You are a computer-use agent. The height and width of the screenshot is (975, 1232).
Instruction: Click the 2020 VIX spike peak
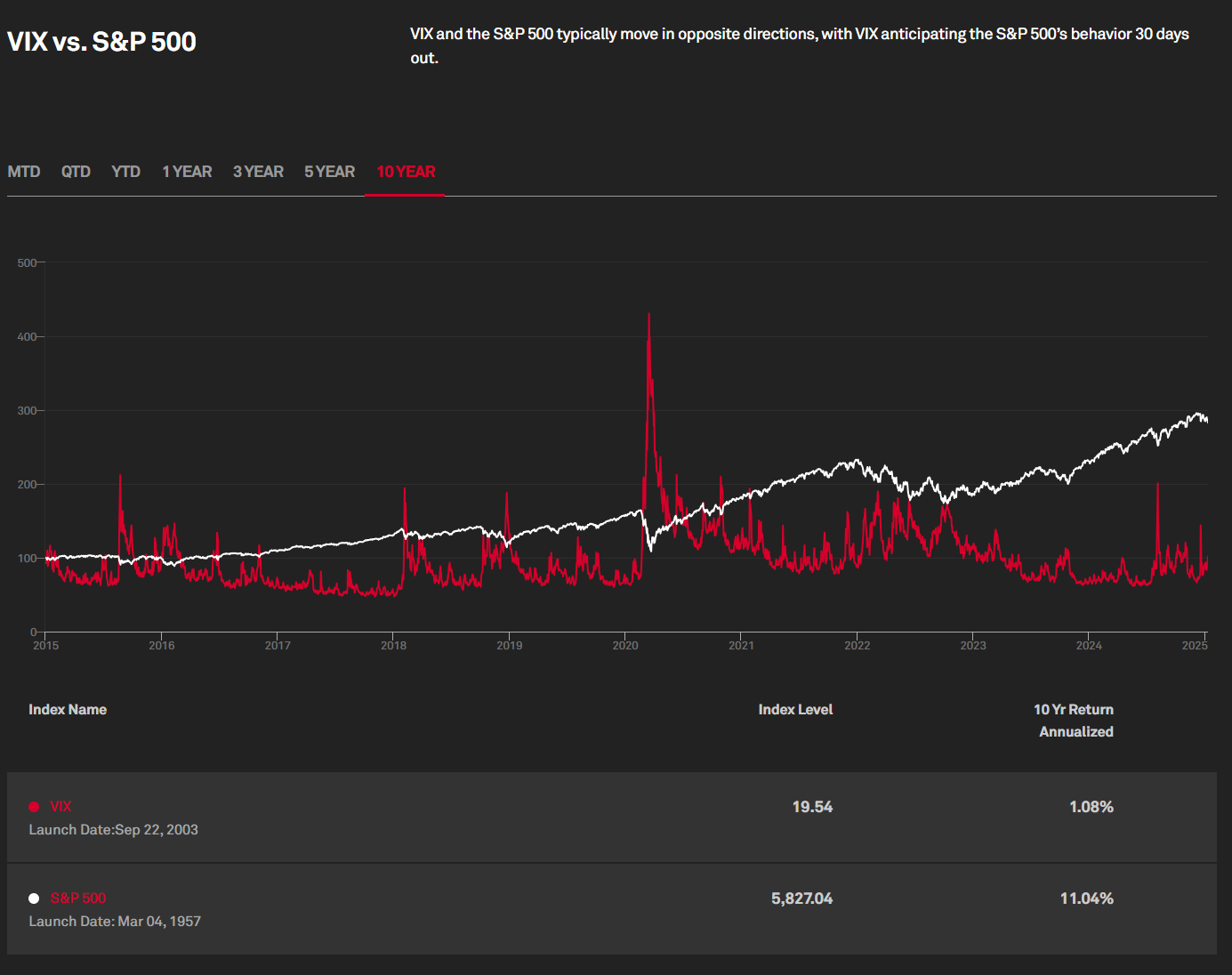click(x=649, y=315)
